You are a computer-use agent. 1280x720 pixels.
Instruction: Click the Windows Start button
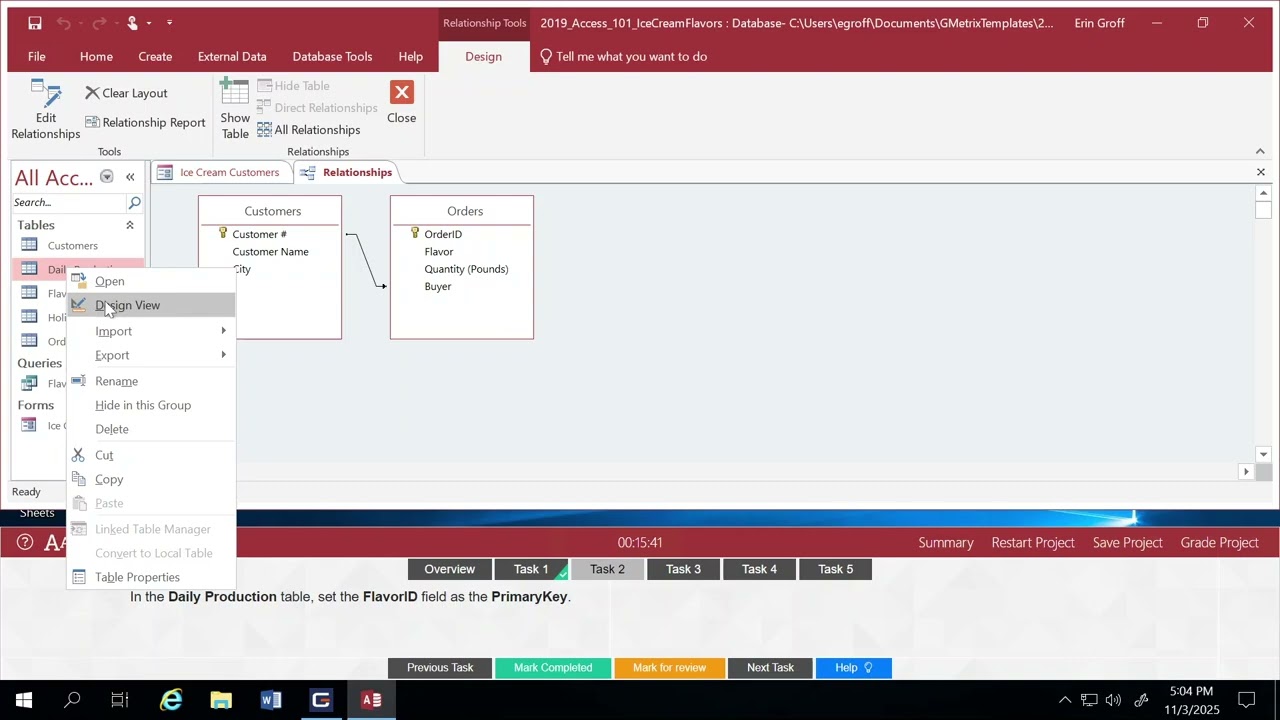click(24, 700)
